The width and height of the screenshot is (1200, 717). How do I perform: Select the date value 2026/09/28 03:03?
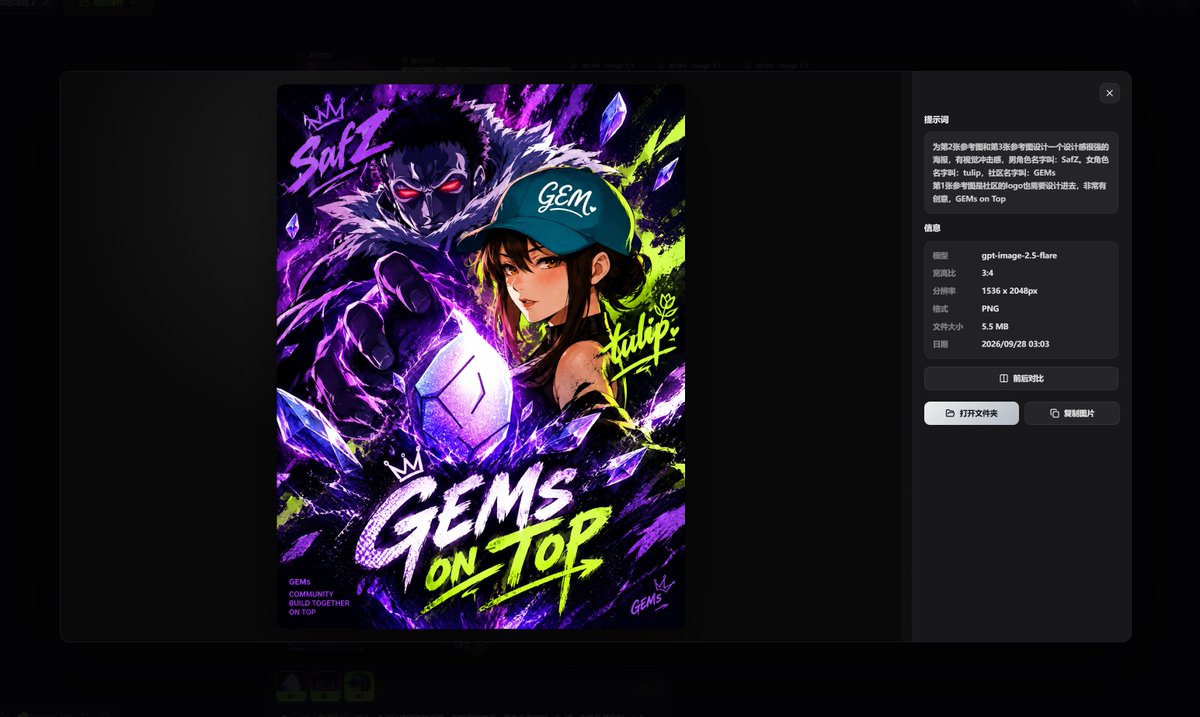click(1015, 345)
